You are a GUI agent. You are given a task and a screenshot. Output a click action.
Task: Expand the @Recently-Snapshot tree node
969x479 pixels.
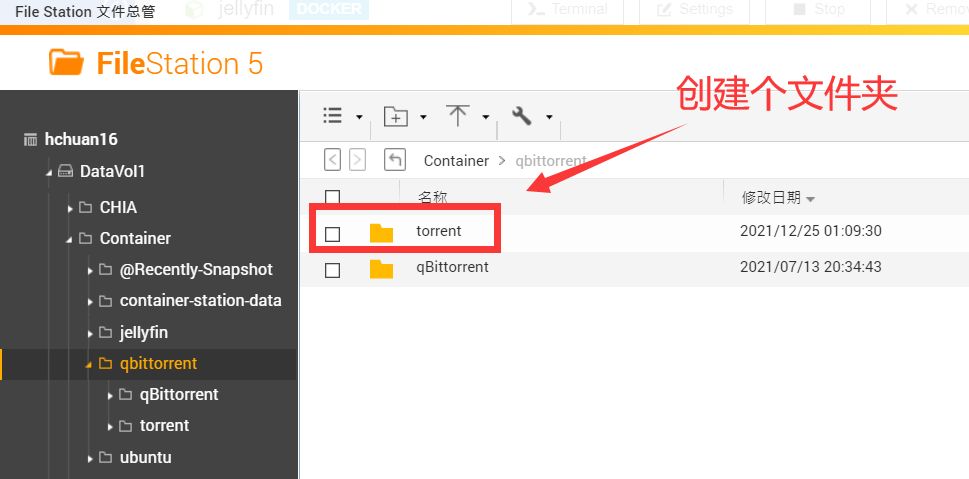(x=90, y=271)
